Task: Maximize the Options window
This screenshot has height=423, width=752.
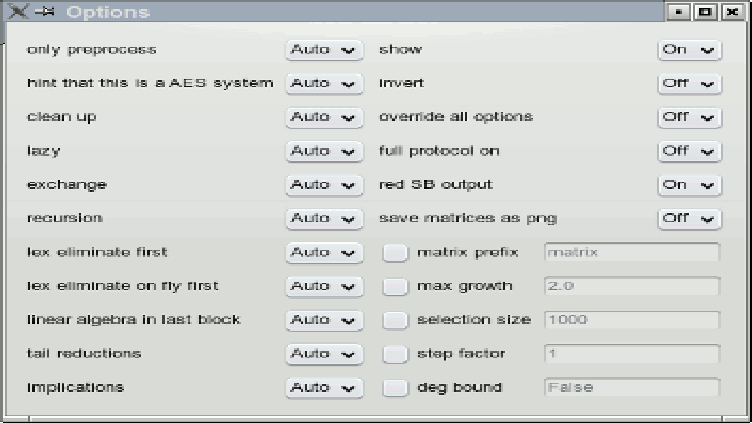Action: 705,12
